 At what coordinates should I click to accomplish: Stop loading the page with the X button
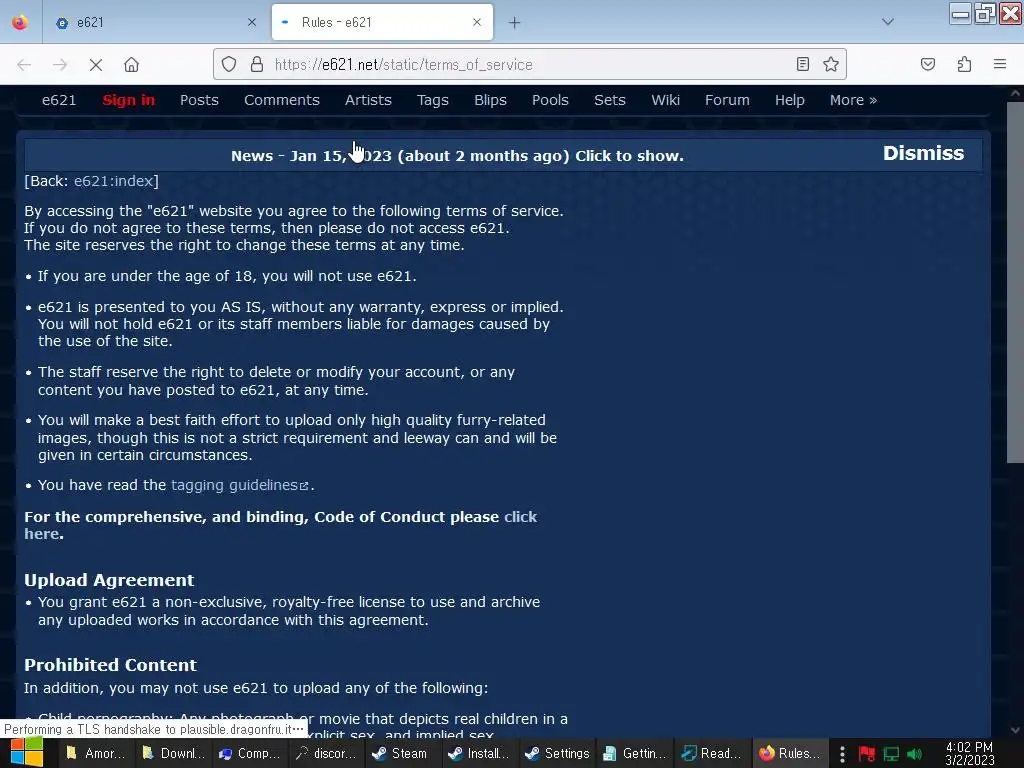95,65
